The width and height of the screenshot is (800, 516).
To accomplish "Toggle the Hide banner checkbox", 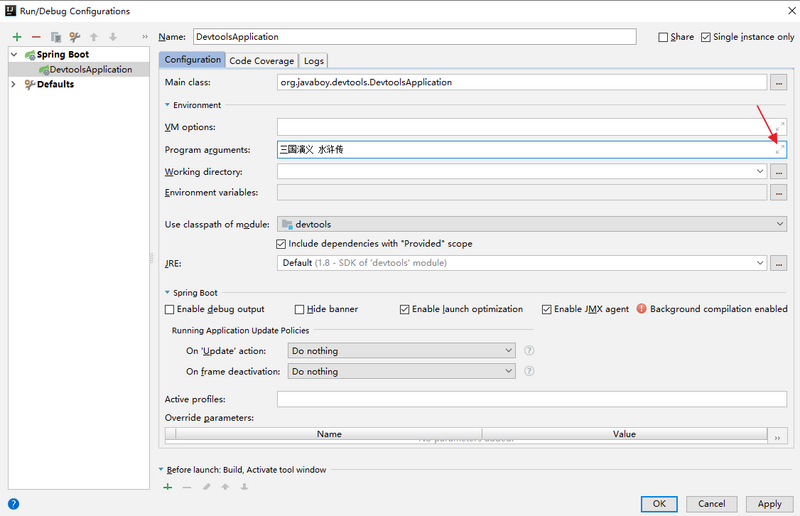I will click(x=300, y=309).
